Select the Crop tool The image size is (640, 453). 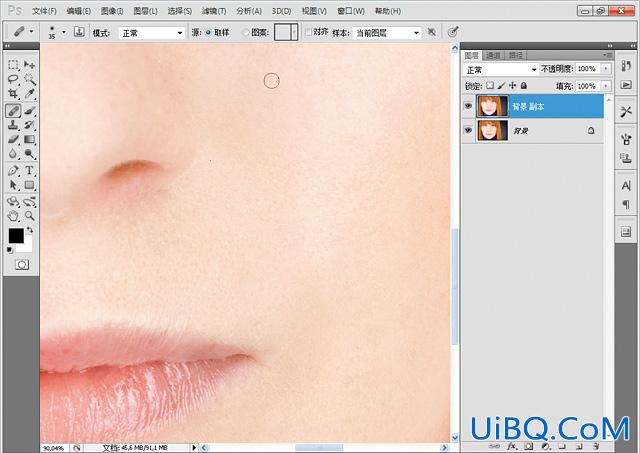coord(13,94)
